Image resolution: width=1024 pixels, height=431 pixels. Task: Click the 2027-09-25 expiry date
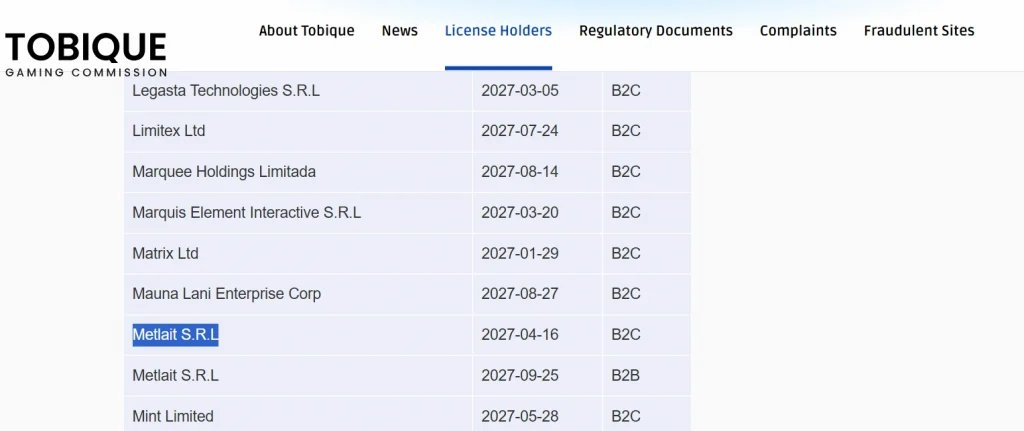520,375
